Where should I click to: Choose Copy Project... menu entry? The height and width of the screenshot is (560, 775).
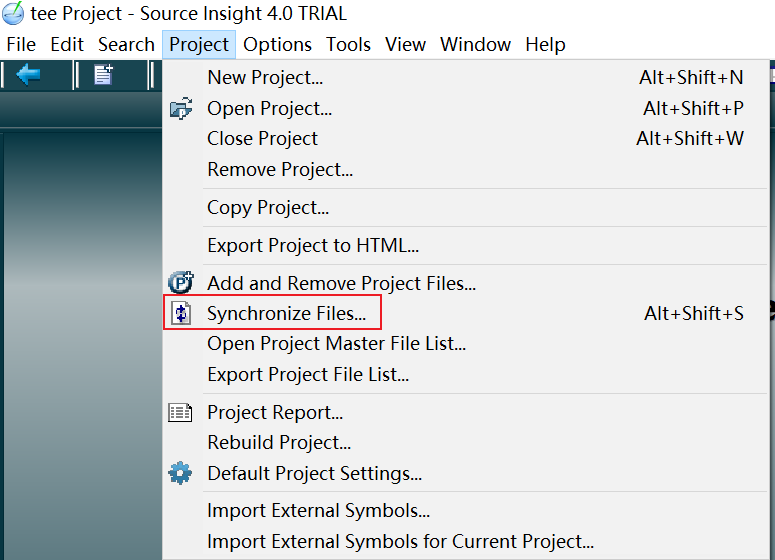[465, 208]
